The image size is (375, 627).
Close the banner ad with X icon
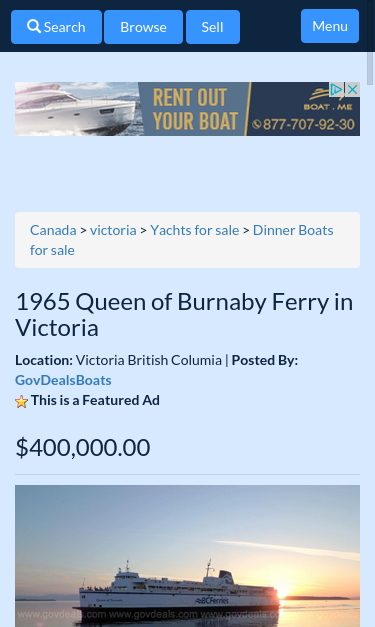point(352,90)
